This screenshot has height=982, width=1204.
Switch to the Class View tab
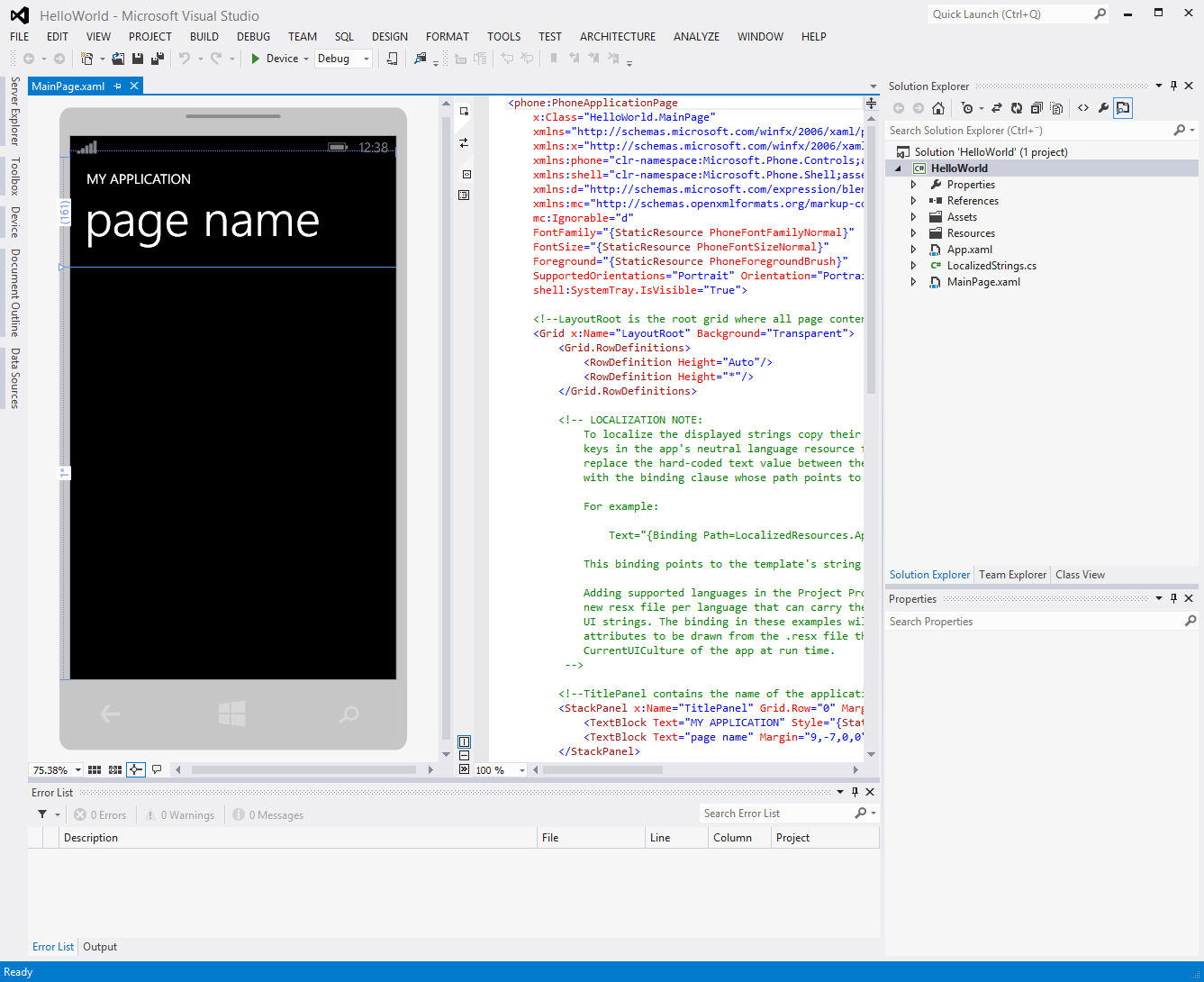click(1080, 575)
